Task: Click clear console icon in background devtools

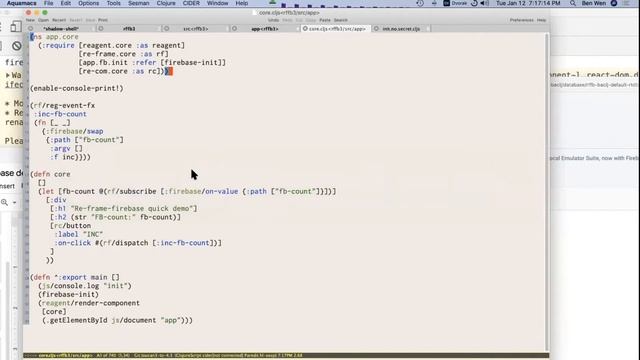Action: (16, 46)
